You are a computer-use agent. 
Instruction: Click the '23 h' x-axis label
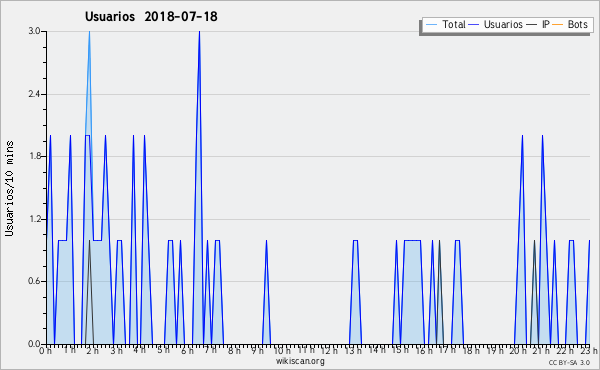(589, 350)
